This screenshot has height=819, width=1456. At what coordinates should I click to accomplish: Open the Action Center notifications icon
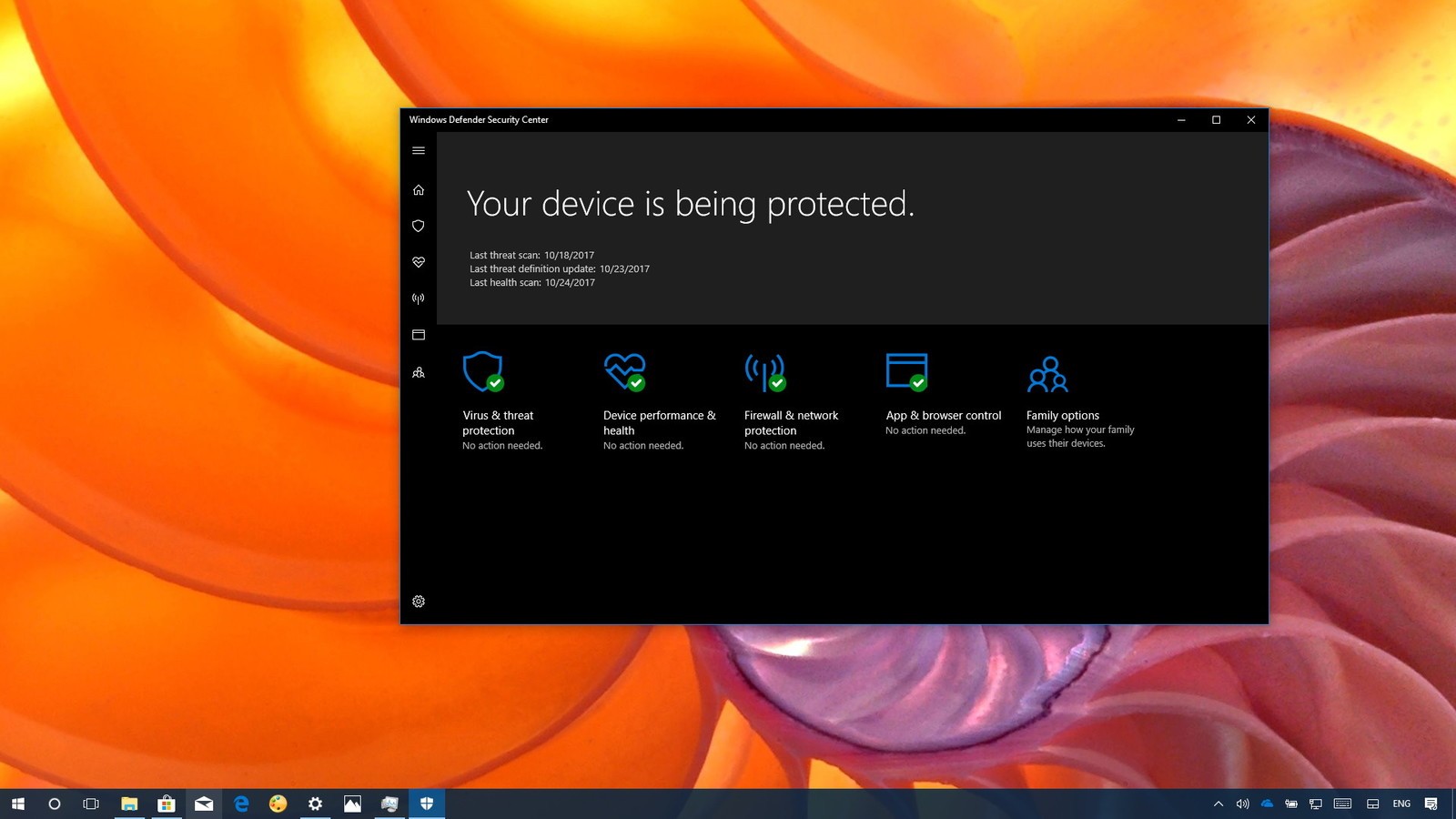click(1431, 804)
